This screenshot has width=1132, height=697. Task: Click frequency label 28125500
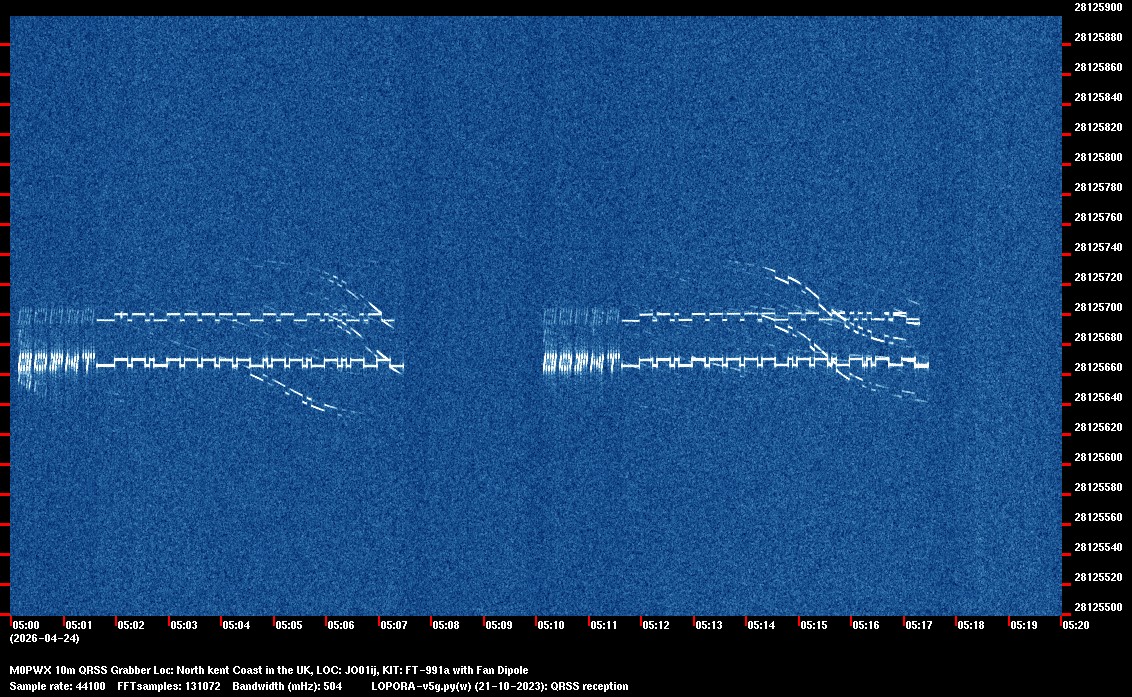point(1098,607)
